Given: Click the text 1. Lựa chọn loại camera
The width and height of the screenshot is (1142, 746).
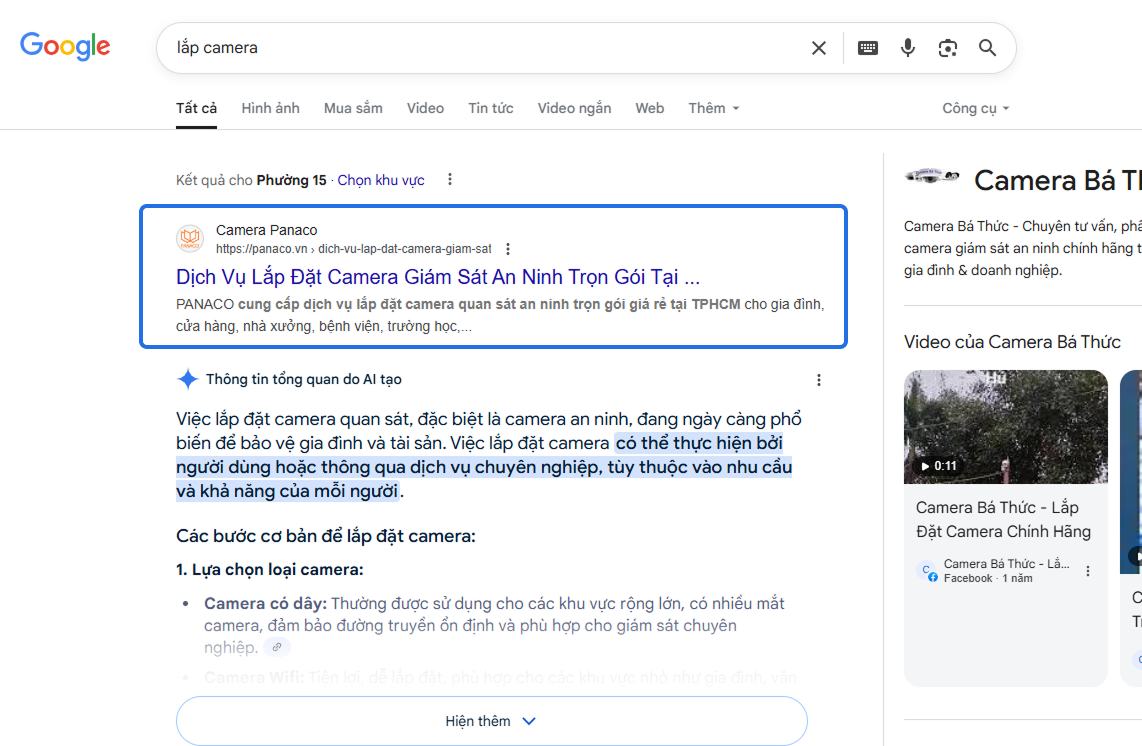Looking at the screenshot, I should click(x=269, y=570).
